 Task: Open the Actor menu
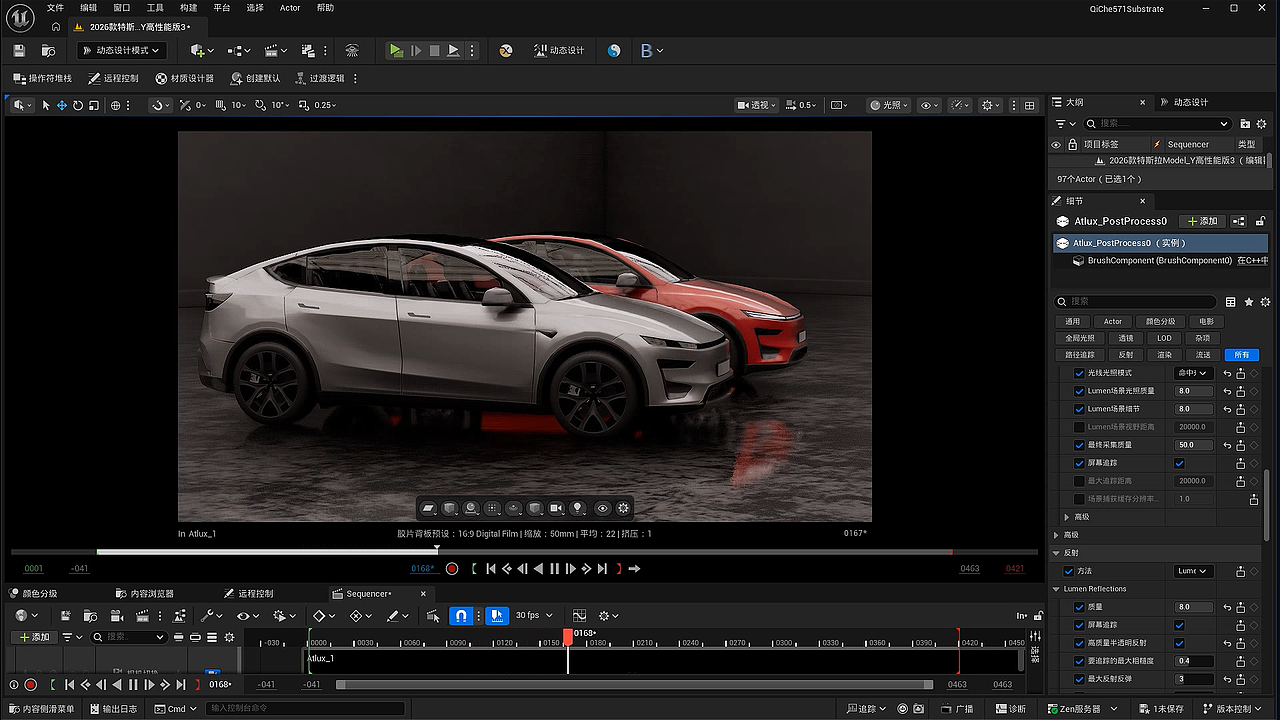[x=290, y=8]
